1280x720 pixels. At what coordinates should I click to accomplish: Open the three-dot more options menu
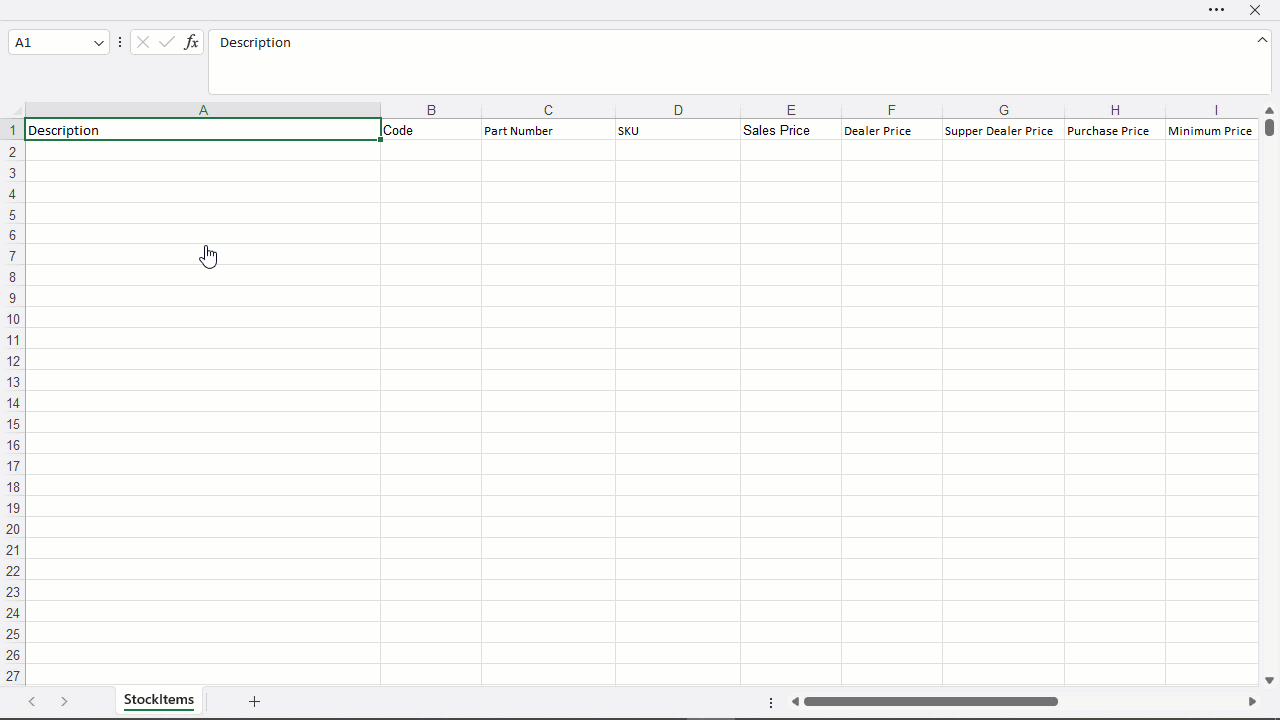[1216, 10]
